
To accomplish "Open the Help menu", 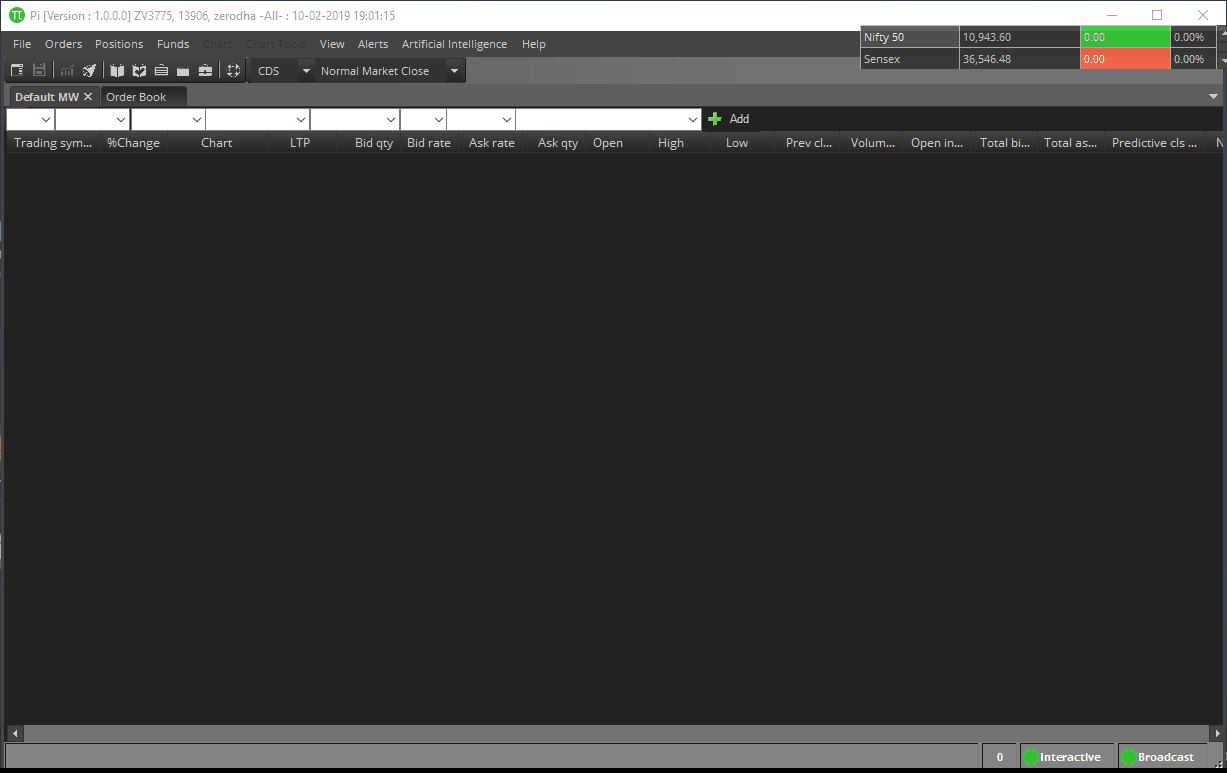I will pyautogui.click(x=534, y=44).
